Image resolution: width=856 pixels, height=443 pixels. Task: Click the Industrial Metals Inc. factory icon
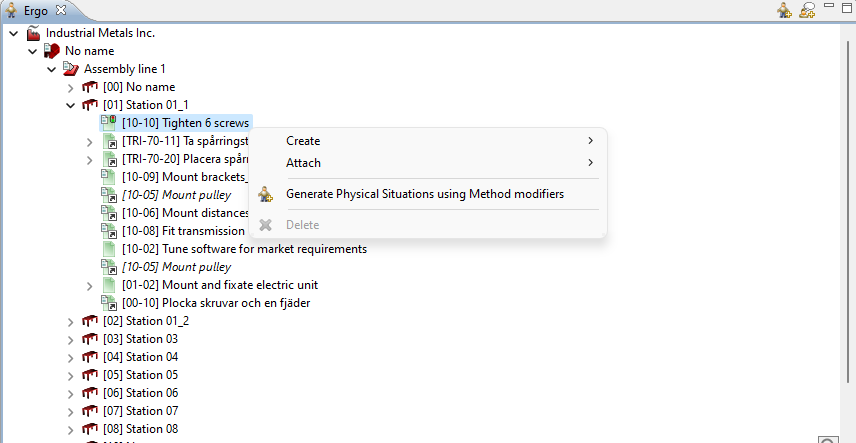33,33
